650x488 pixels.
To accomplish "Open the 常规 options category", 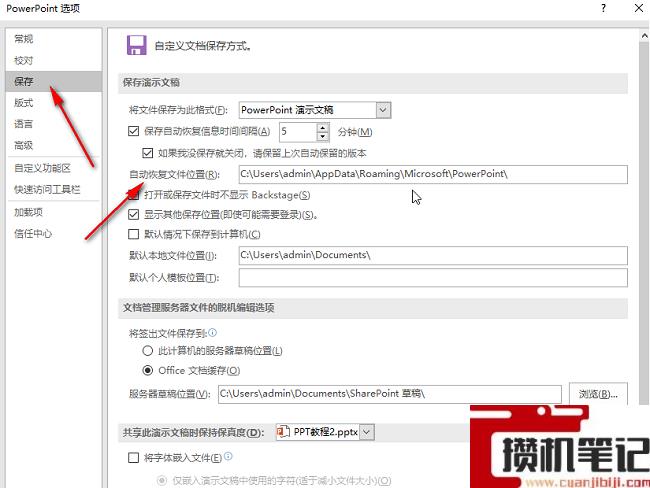I will 24,39.
